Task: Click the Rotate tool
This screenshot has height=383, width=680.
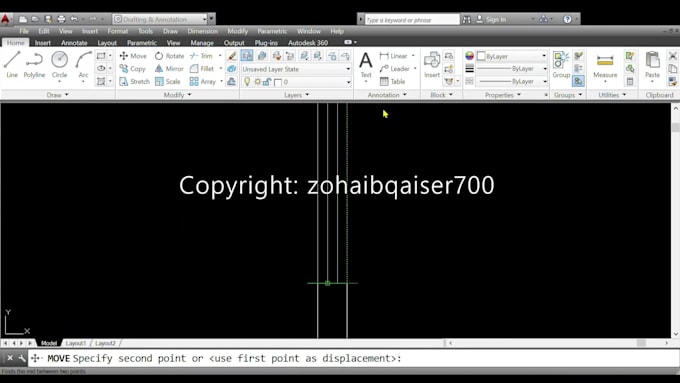Action: click(x=170, y=56)
